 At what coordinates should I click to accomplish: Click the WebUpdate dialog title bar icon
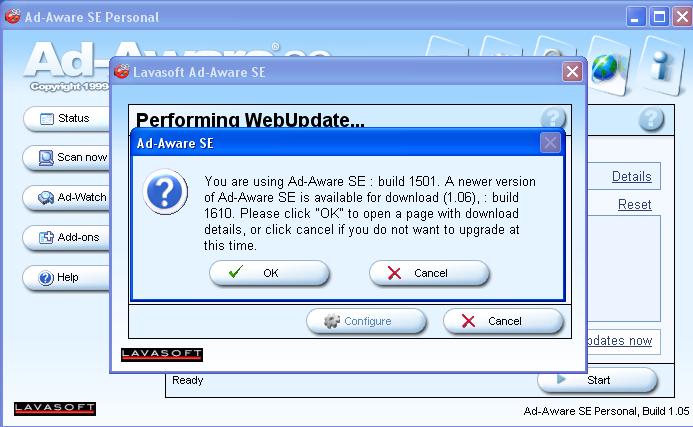click(x=122, y=71)
